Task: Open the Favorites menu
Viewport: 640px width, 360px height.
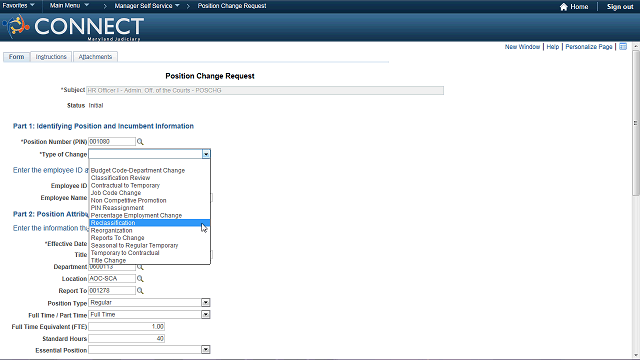Action: click(18, 6)
